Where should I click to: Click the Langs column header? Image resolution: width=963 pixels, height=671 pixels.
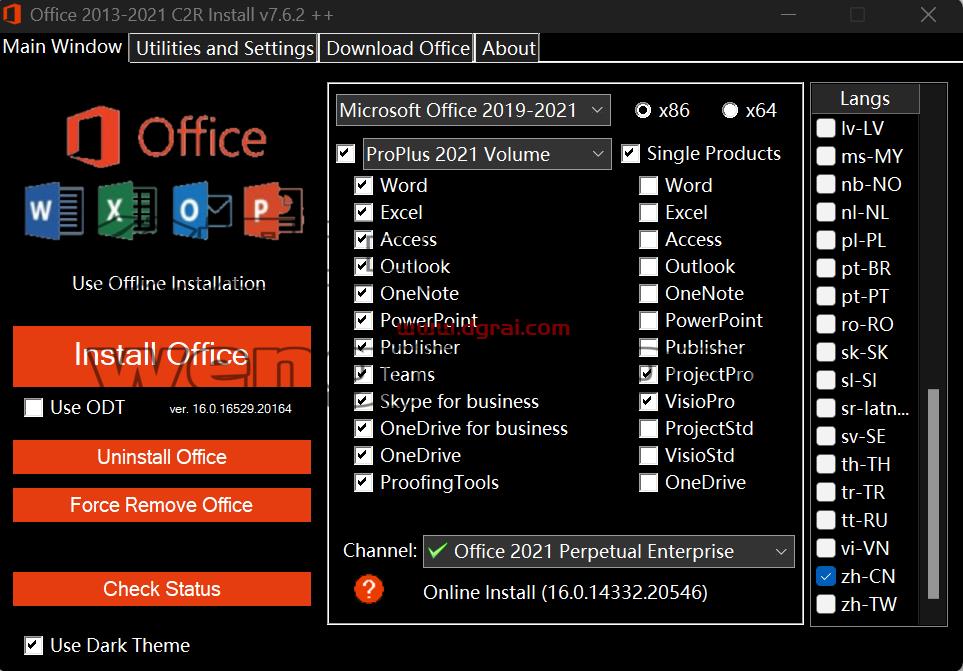click(x=865, y=99)
